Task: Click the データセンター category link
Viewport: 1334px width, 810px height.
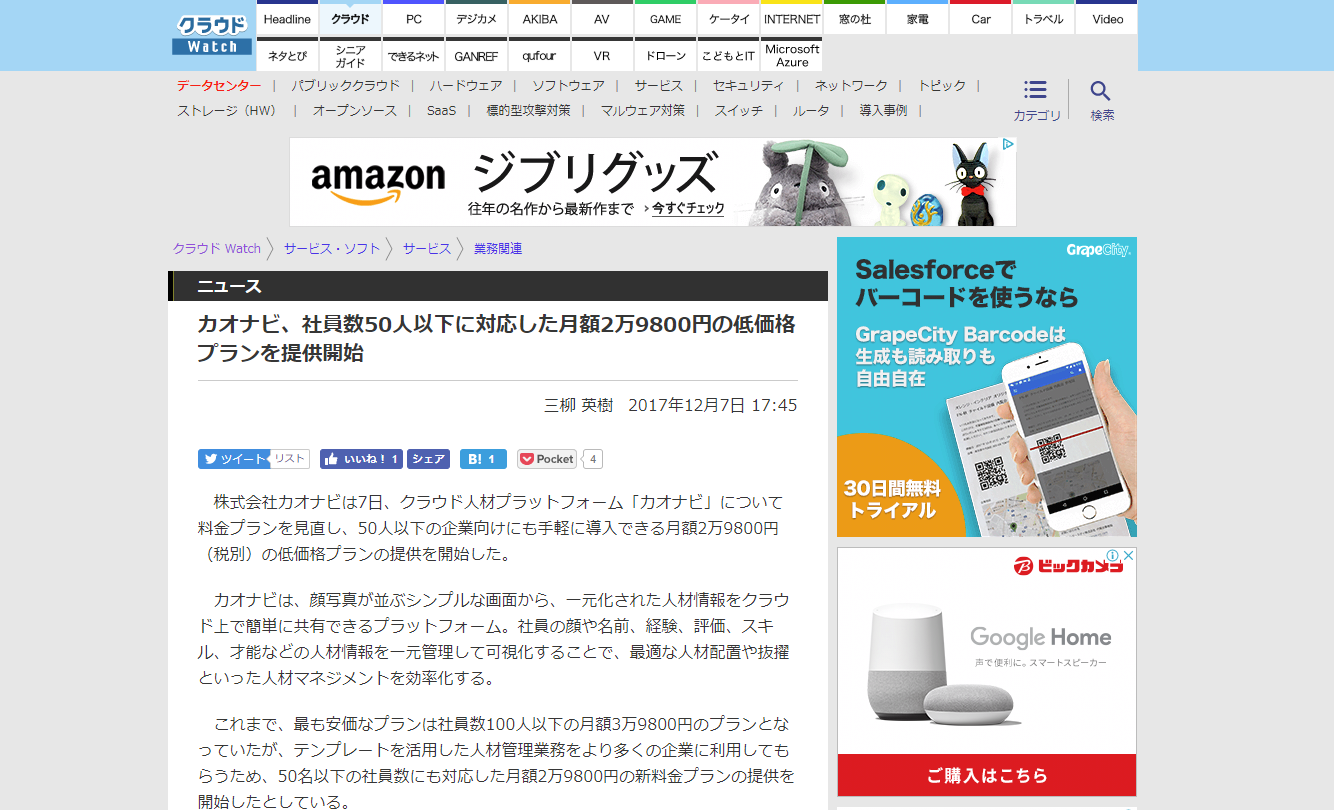Action: [219, 86]
